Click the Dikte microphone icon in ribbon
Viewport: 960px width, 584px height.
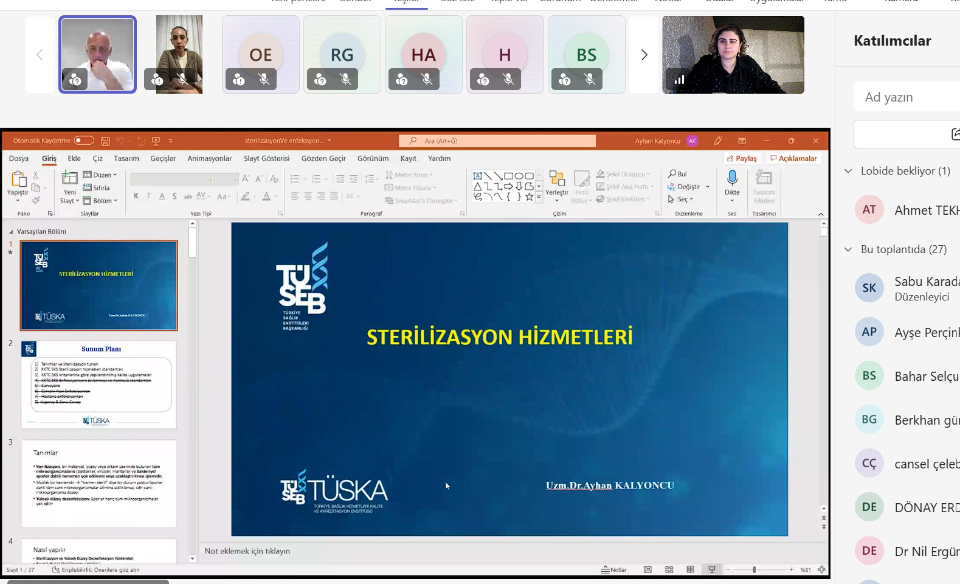coord(732,180)
